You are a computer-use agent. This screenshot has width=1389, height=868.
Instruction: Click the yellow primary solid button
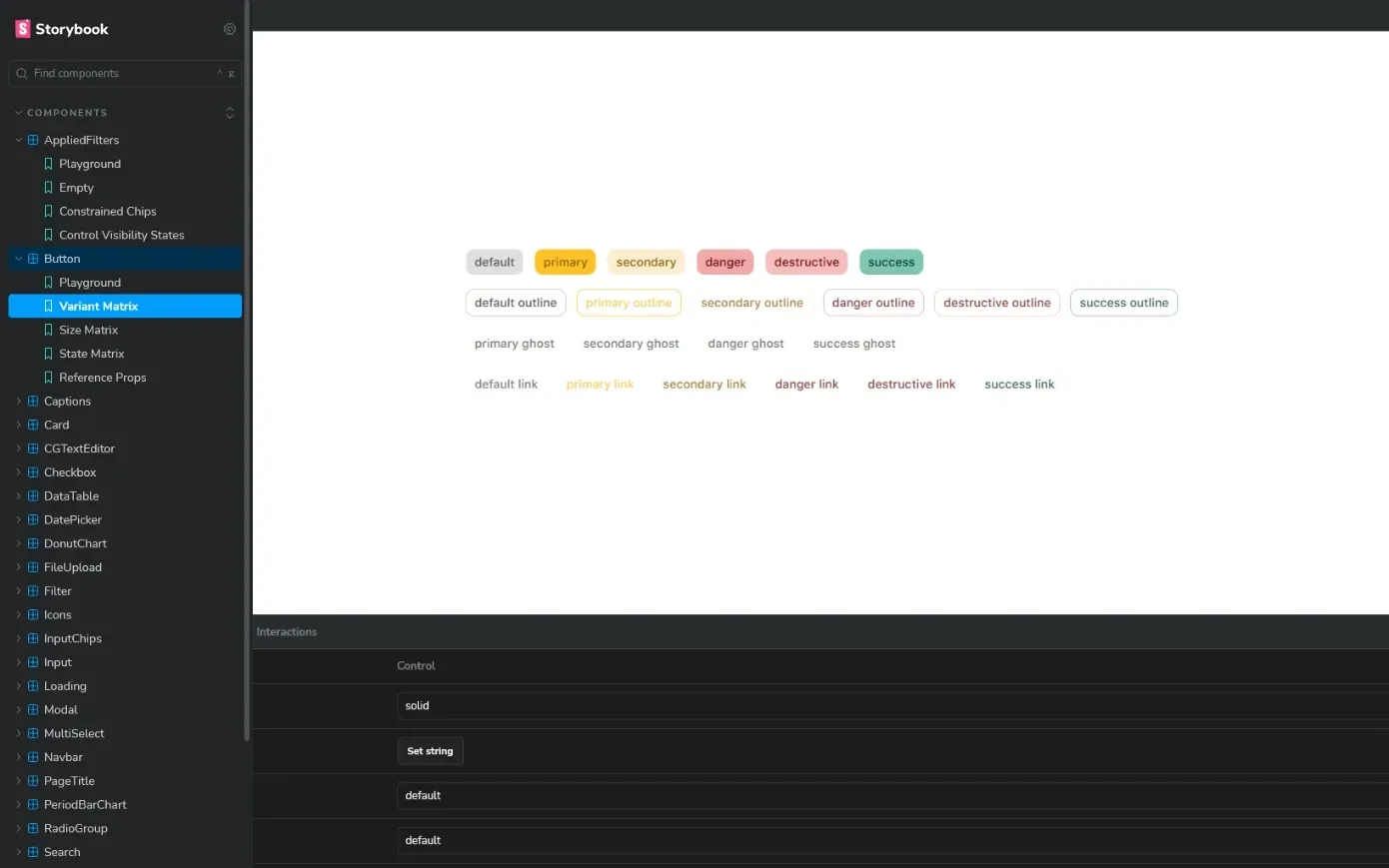point(566,262)
